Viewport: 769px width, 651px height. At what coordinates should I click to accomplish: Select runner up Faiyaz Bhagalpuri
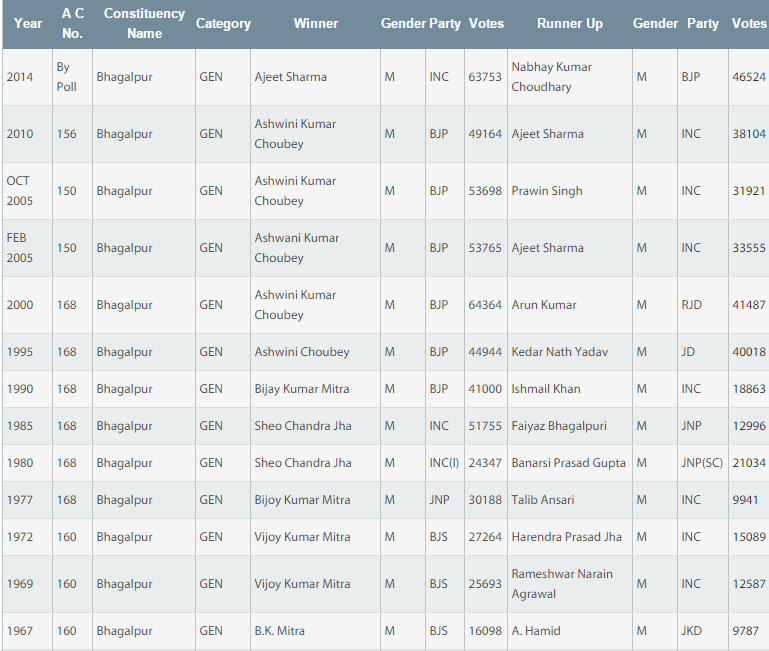[559, 426]
